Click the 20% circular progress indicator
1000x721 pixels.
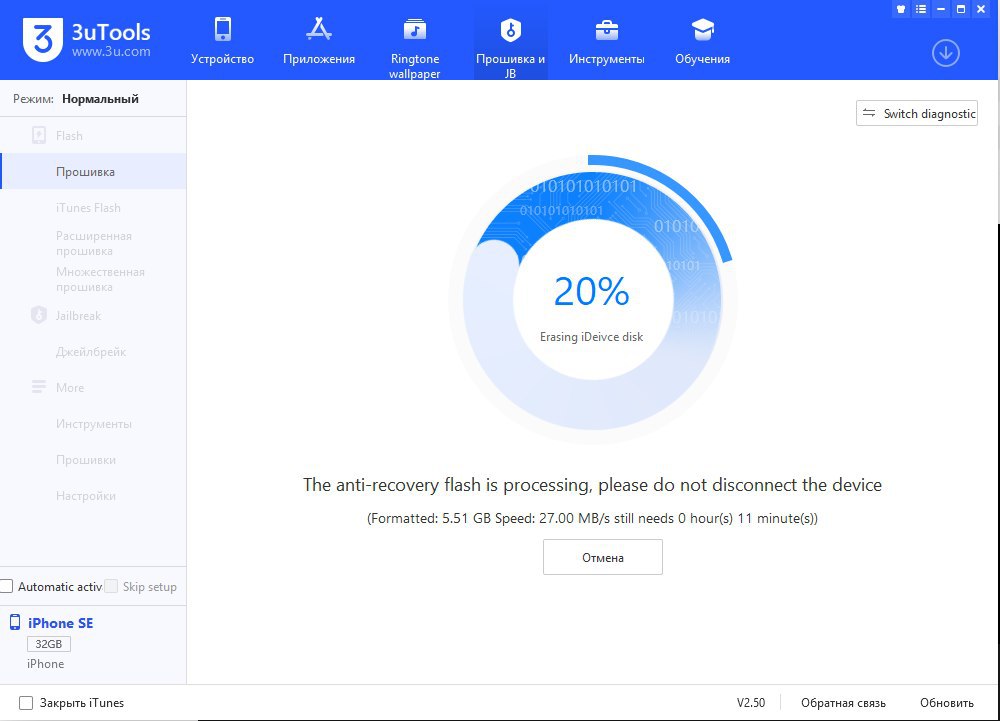point(593,298)
